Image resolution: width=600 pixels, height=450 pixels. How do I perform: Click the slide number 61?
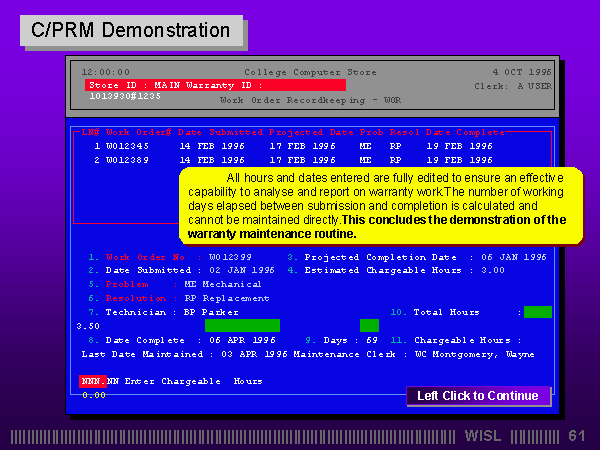tap(576, 436)
